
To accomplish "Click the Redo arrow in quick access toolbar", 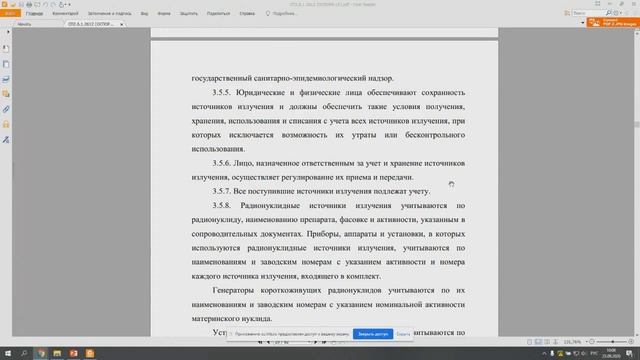I will pyautogui.click(x=53, y=4).
